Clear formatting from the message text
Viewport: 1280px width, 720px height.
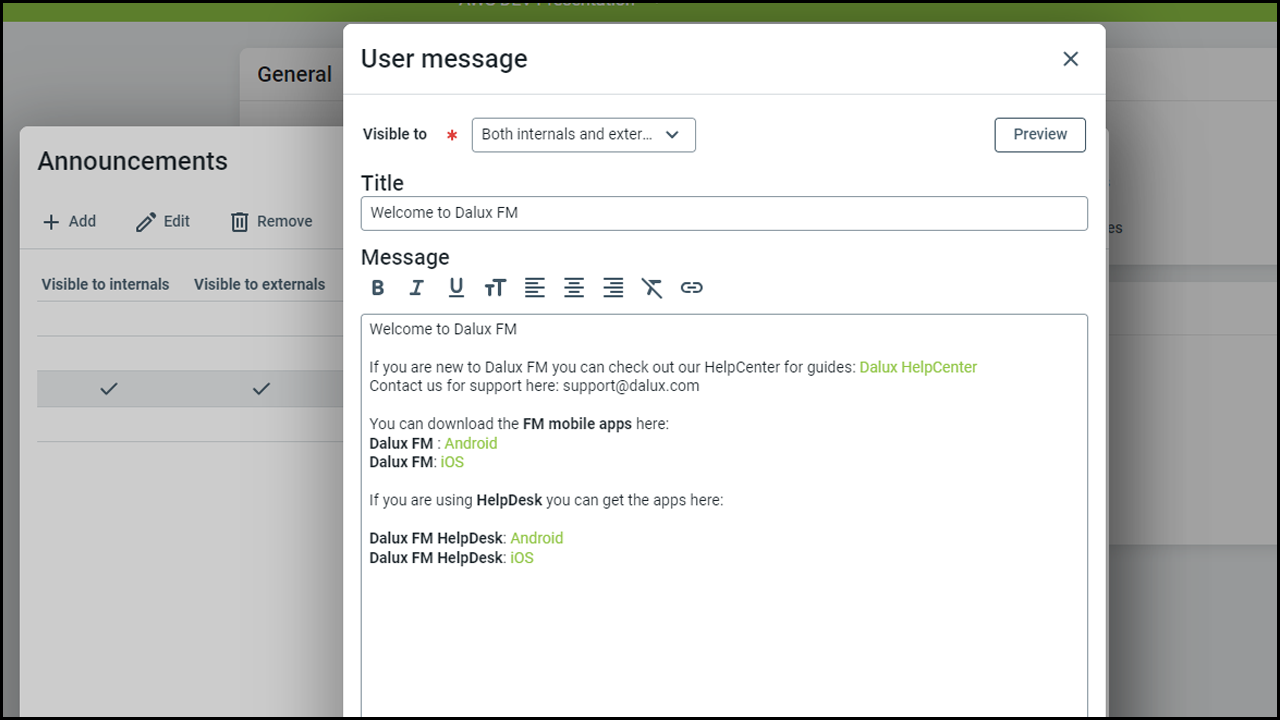pos(652,288)
